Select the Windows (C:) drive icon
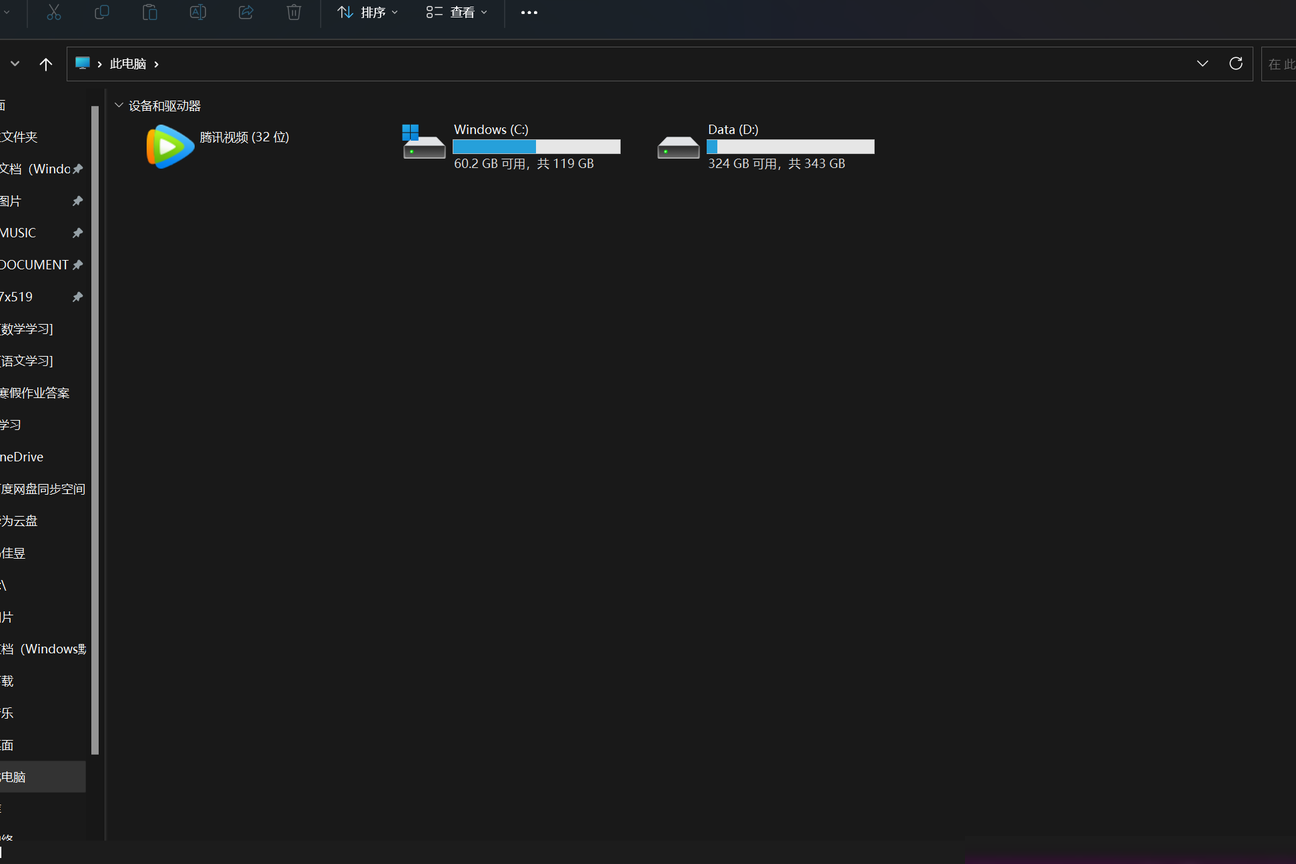This screenshot has width=1296, height=864. coord(424,142)
